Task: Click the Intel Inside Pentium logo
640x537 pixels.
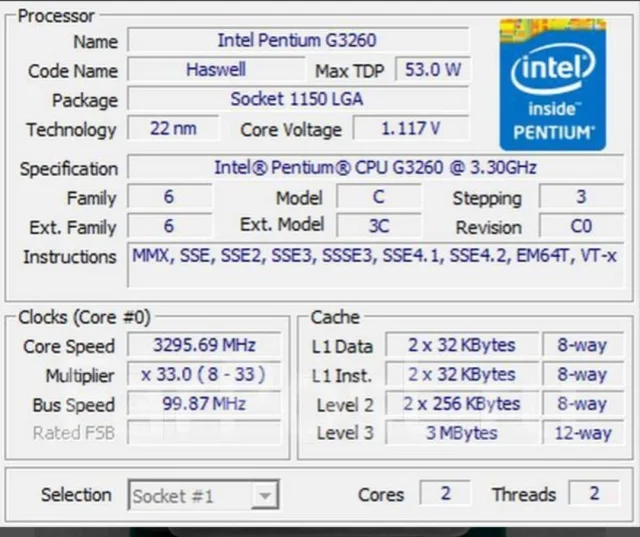Action: (x=553, y=84)
